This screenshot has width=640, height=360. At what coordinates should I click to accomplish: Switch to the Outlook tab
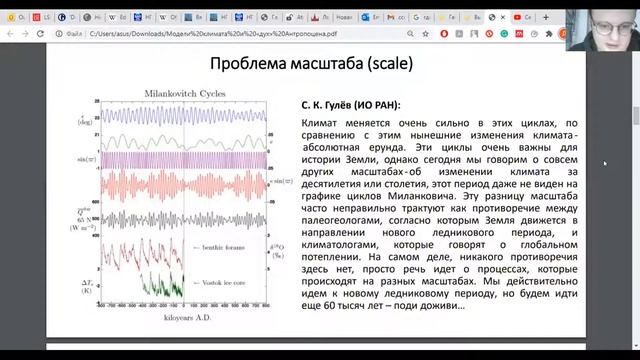[370, 17]
